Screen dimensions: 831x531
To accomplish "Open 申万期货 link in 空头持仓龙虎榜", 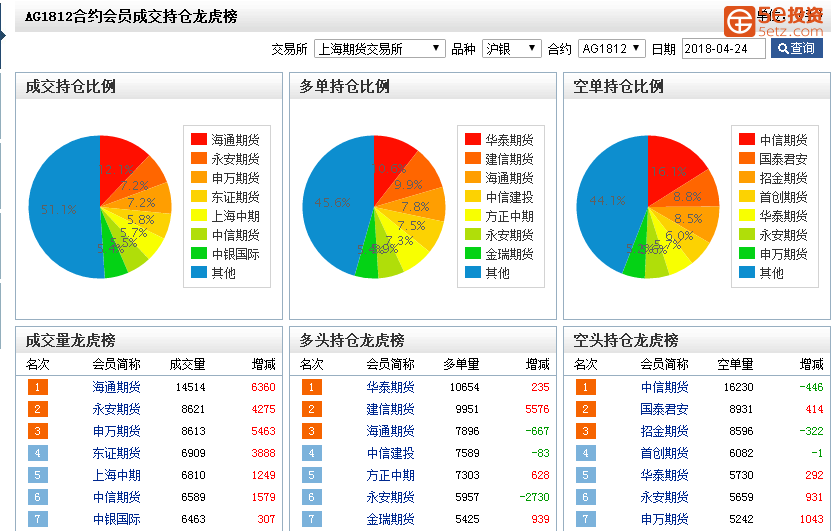I will click(x=665, y=519).
